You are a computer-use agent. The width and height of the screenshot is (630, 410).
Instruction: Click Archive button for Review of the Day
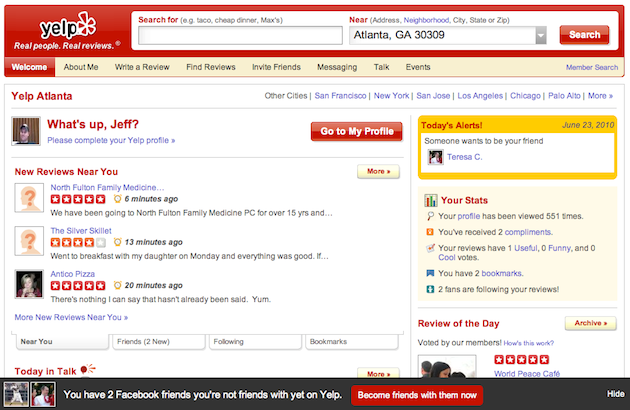tap(591, 323)
